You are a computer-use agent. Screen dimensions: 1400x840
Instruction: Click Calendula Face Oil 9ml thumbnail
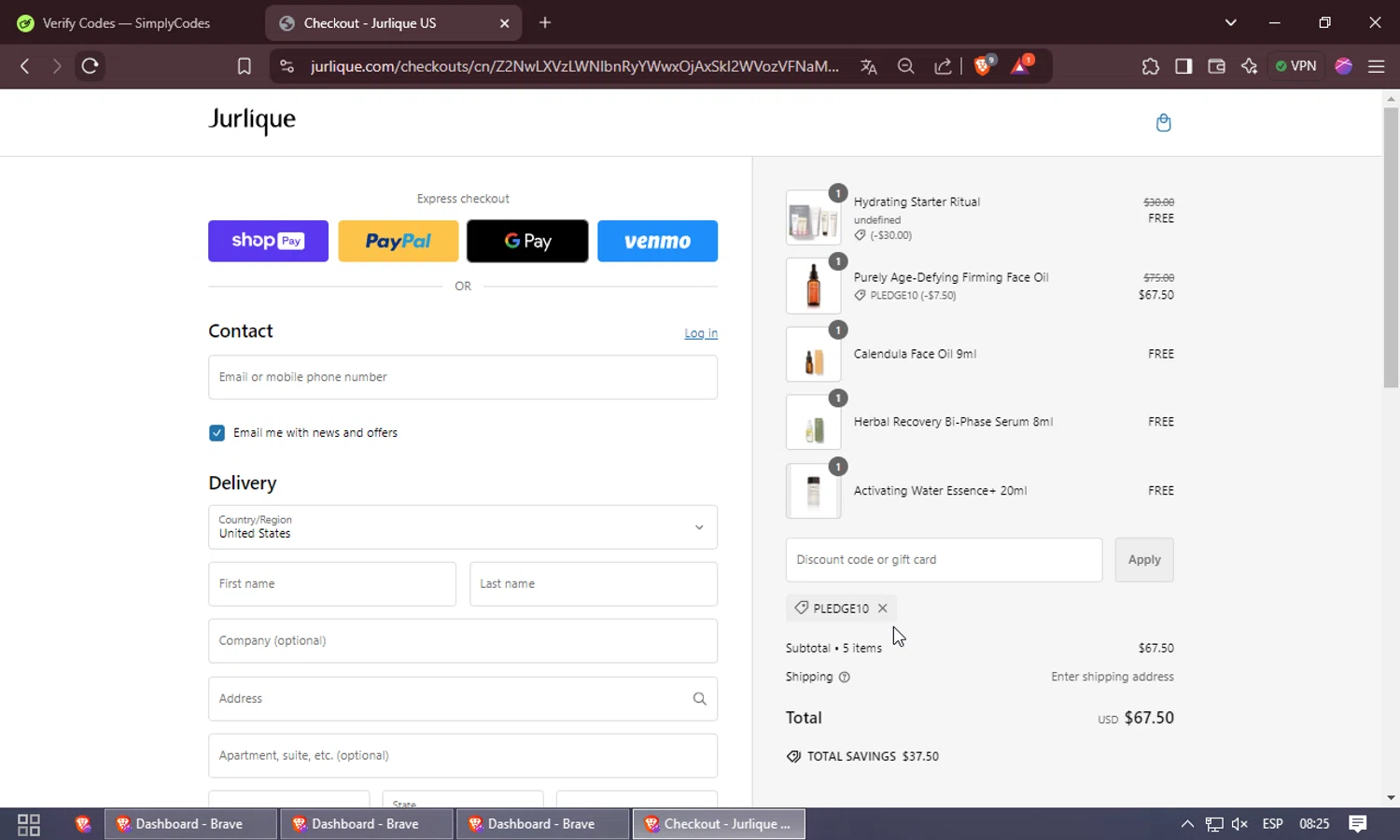coord(813,355)
